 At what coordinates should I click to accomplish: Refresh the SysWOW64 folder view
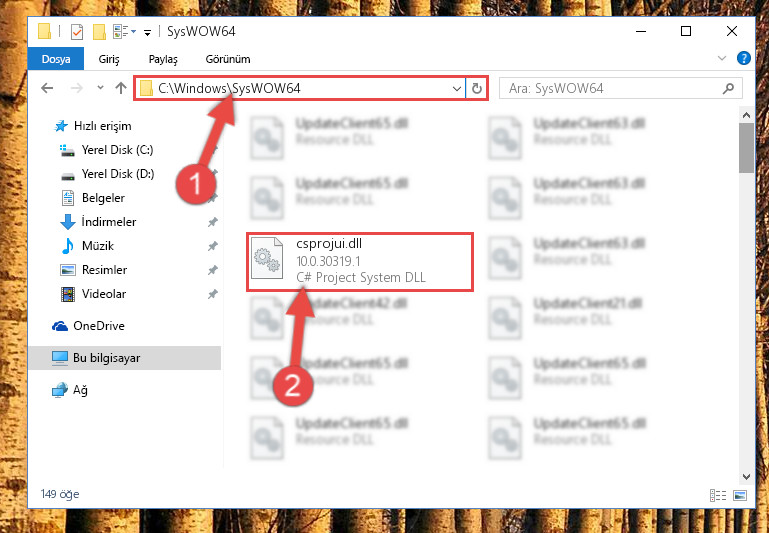tap(477, 89)
